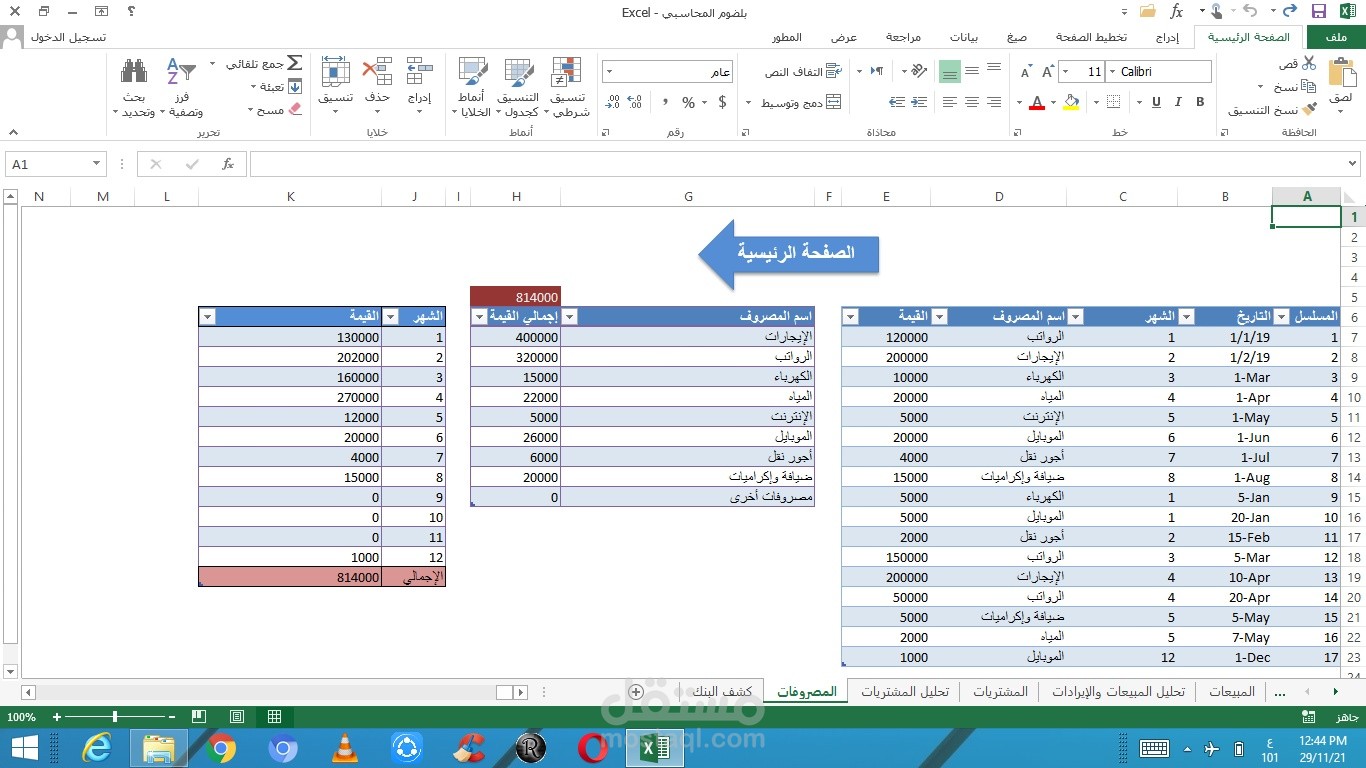Expand the formula bar with its chevron

[x=1352, y=164]
